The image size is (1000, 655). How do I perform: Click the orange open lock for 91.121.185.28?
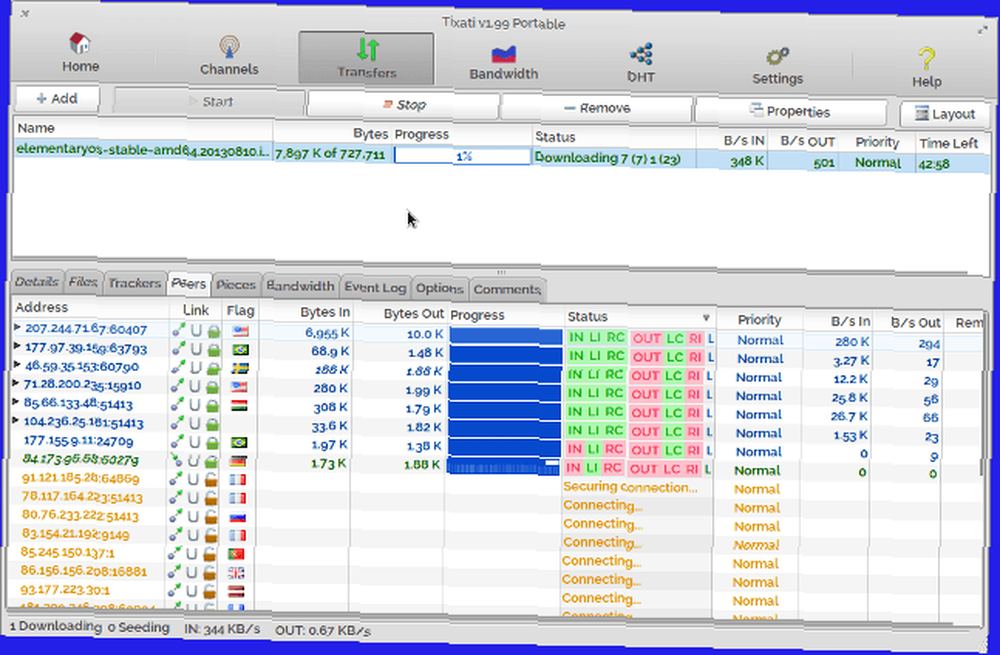point(210,479)
